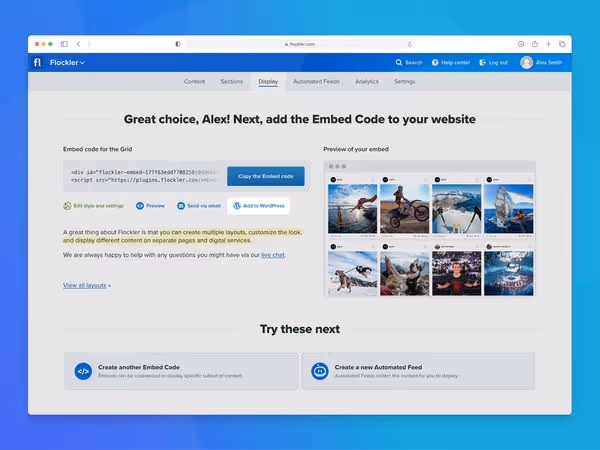Image resolution: width=600 pixels, height=450 pixels.
Task: Click the Log out button
Action: pos(494,62)
